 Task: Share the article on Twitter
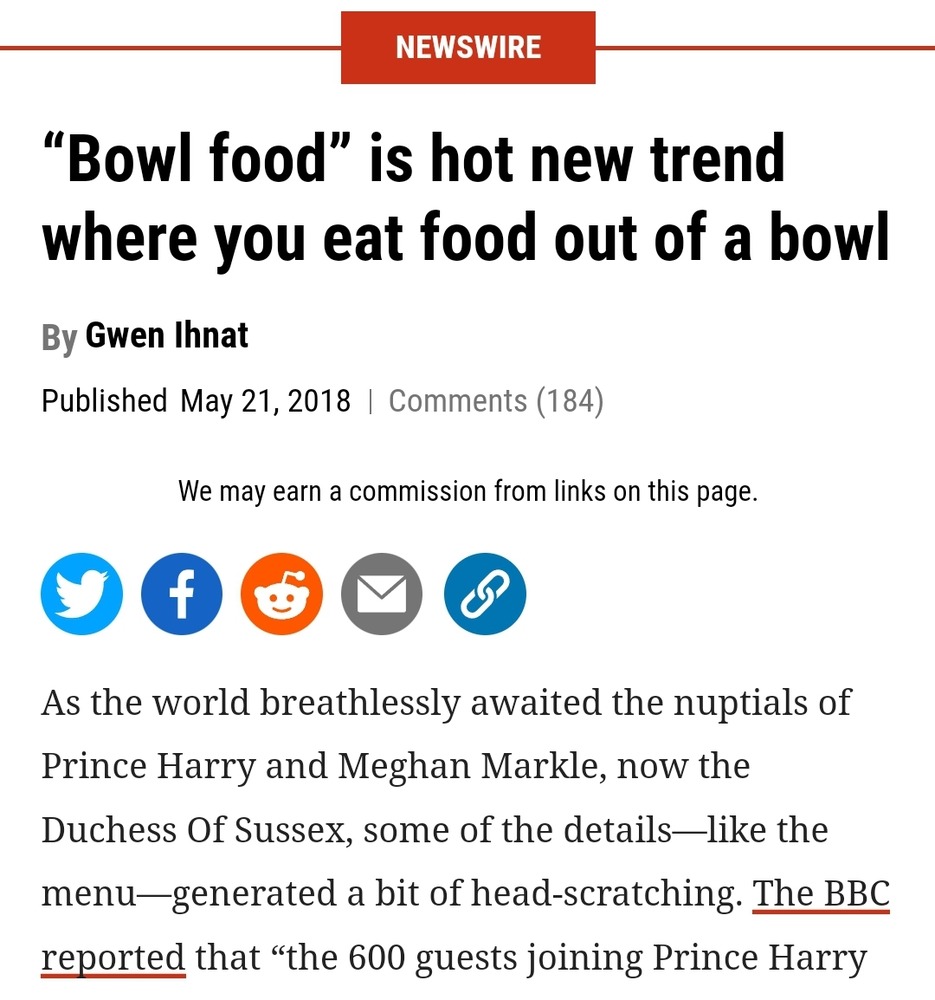coord(82,594)
